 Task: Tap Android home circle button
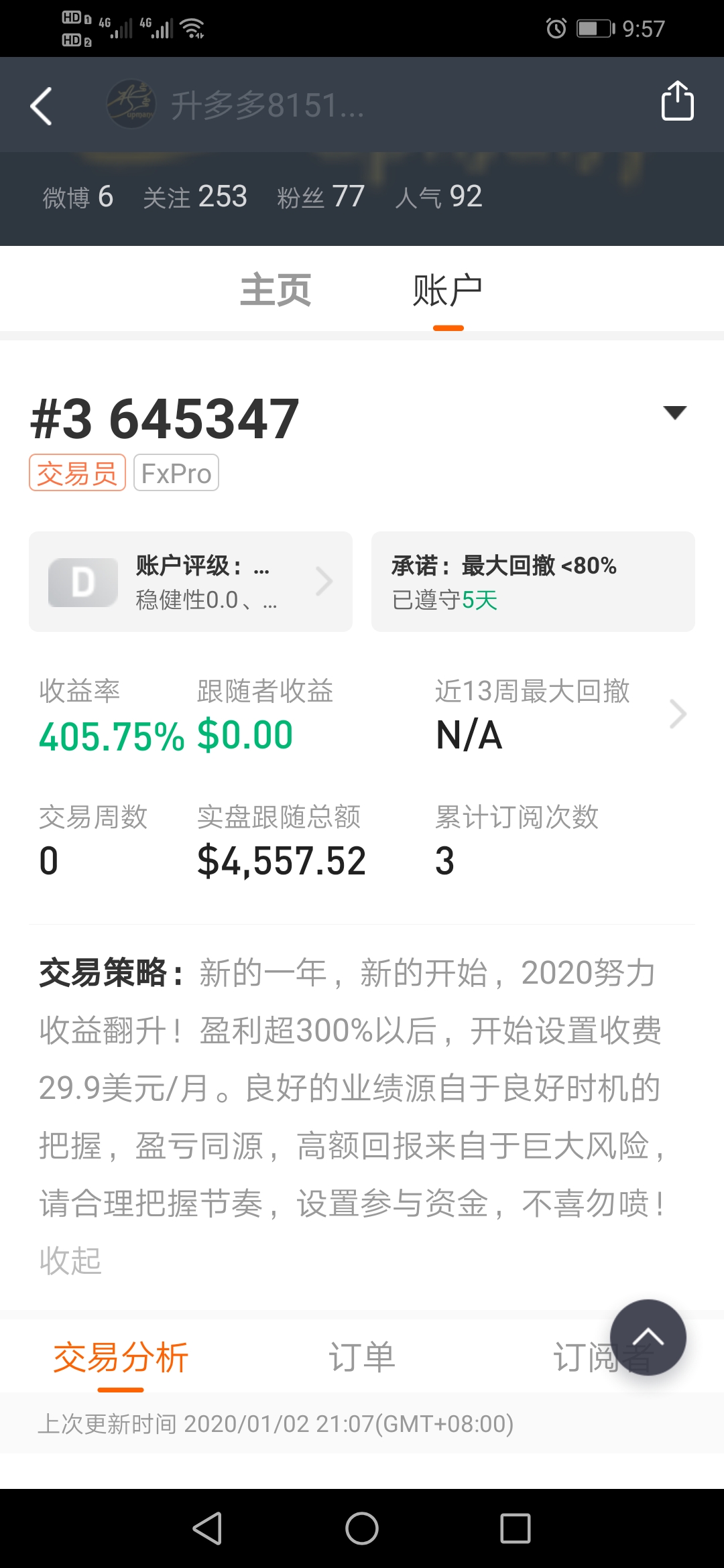[362, 1528]
